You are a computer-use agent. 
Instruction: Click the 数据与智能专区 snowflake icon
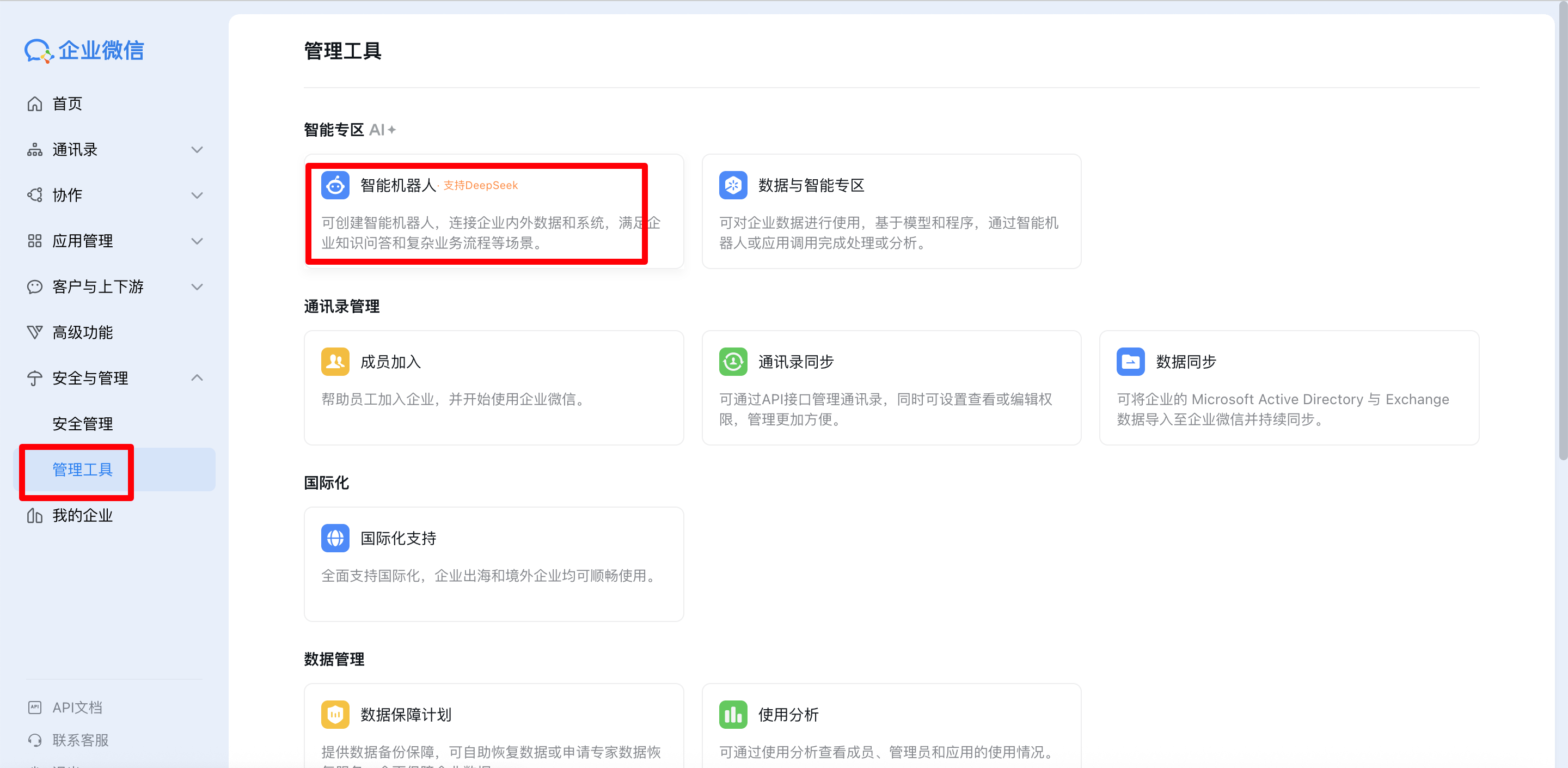point(733,185)
